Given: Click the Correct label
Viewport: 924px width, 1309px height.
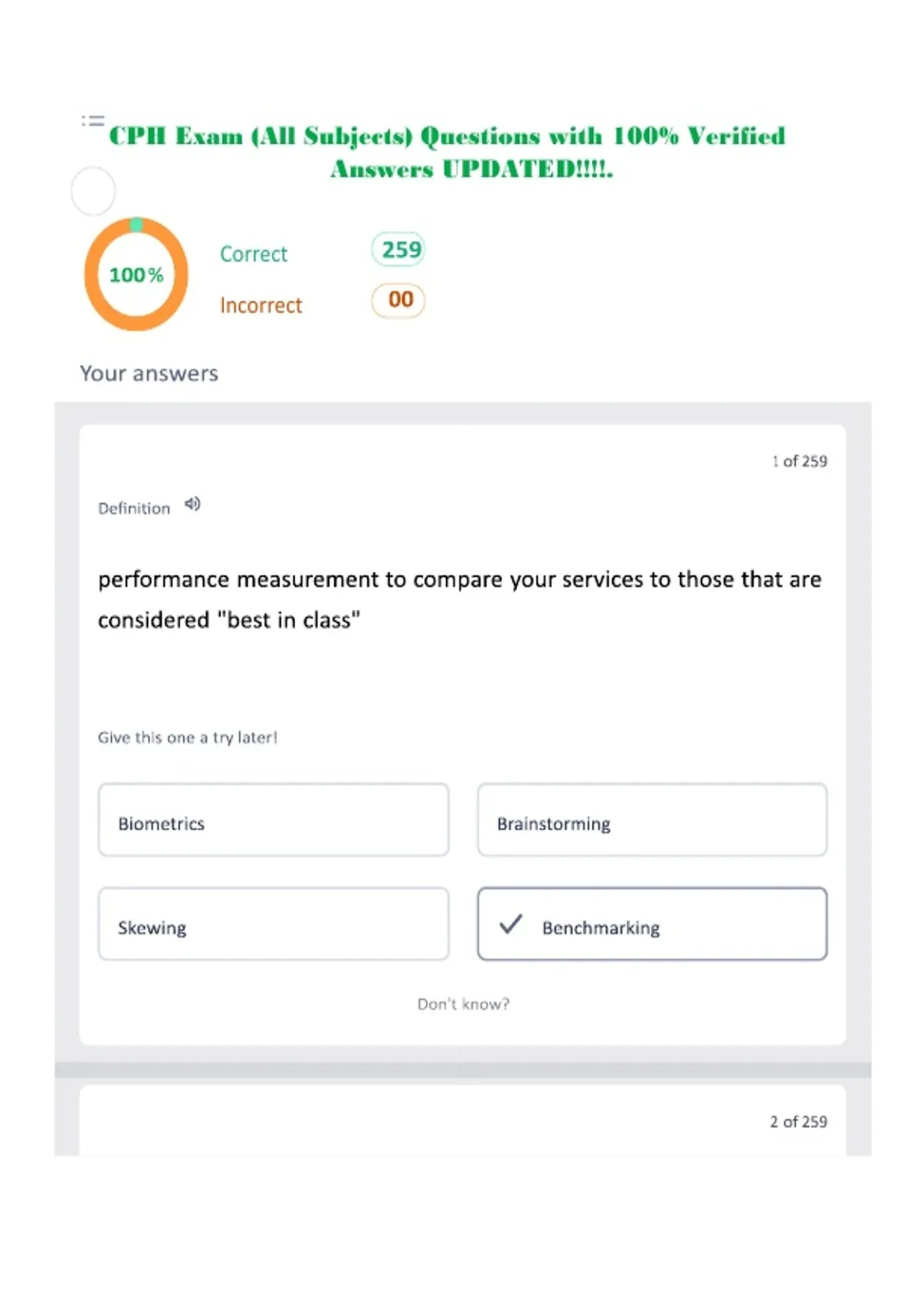Looking at the screenshot, I should [x=253, y=254].
